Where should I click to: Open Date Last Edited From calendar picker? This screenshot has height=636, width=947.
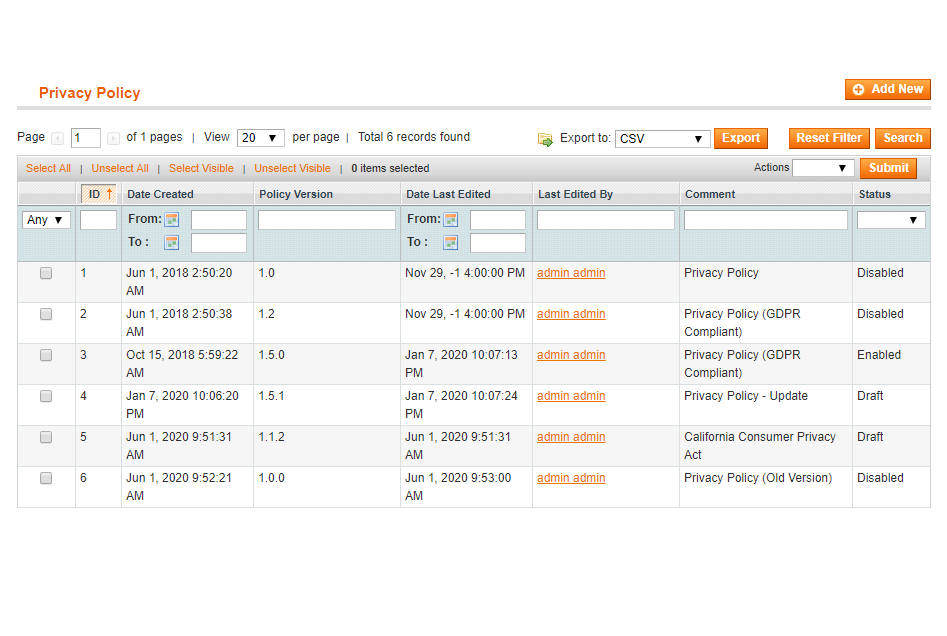[x=451, y=219]
